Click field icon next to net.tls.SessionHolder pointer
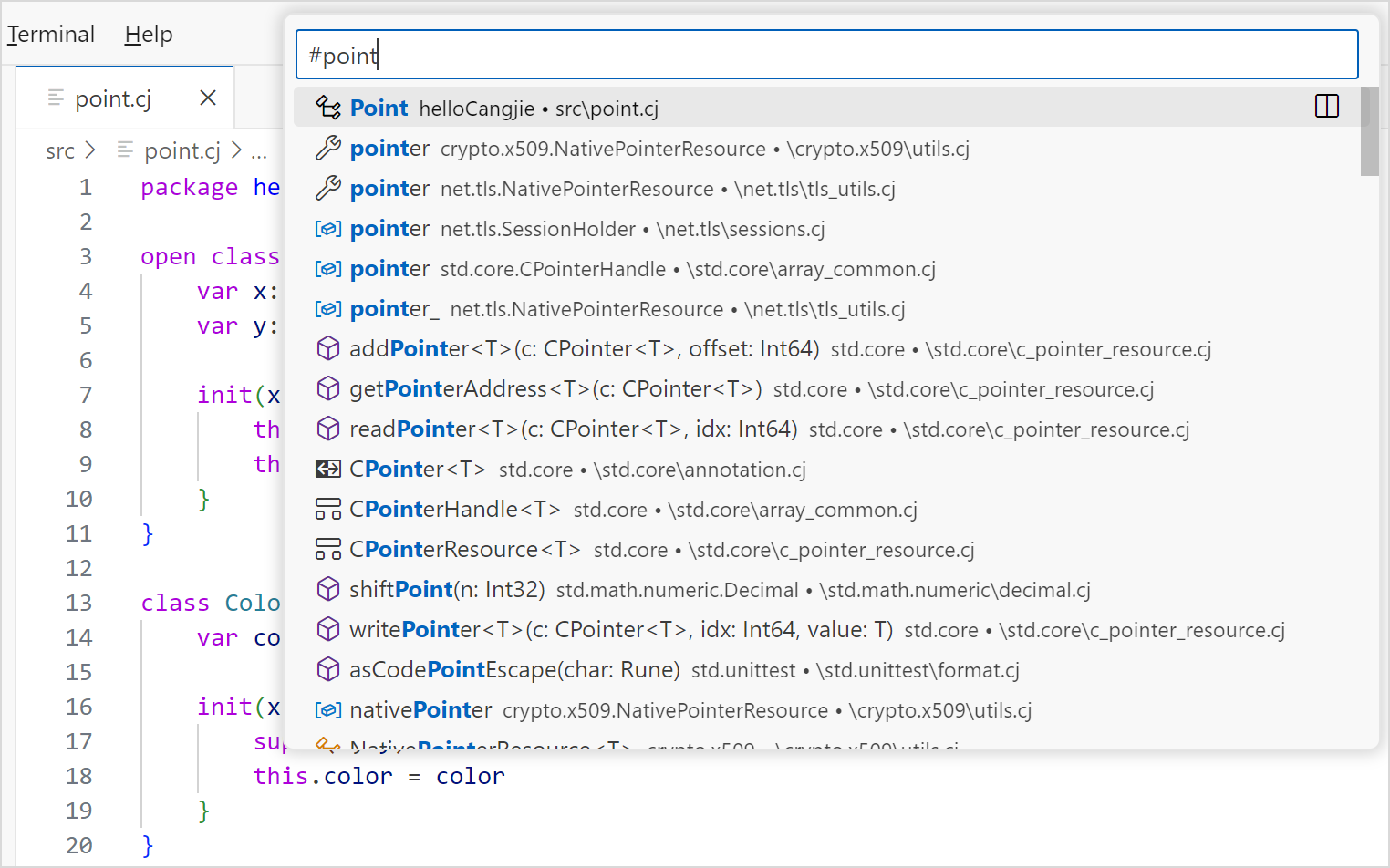1390x868 pixels. (x=328, y=228)
